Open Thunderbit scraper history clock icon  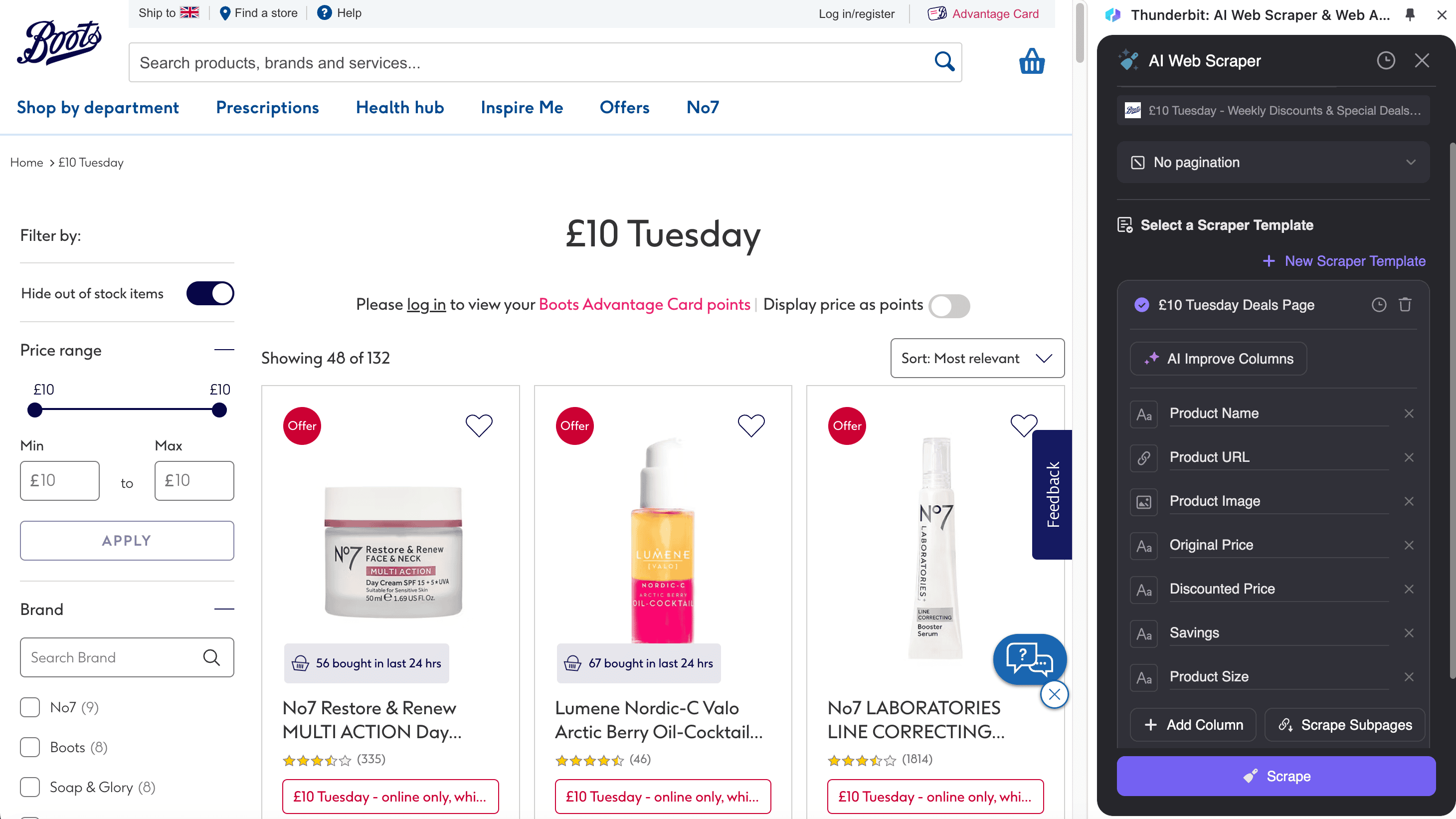coord(1385,60)
